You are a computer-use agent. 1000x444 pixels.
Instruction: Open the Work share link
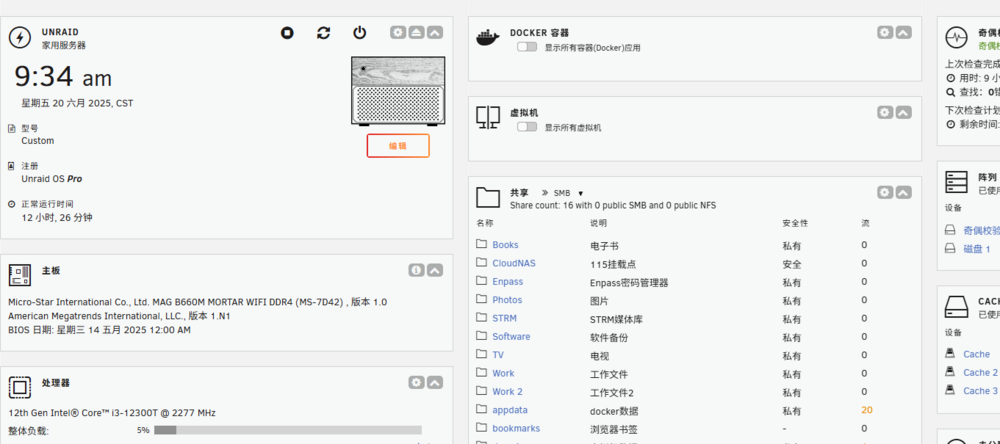coord(503,373)
